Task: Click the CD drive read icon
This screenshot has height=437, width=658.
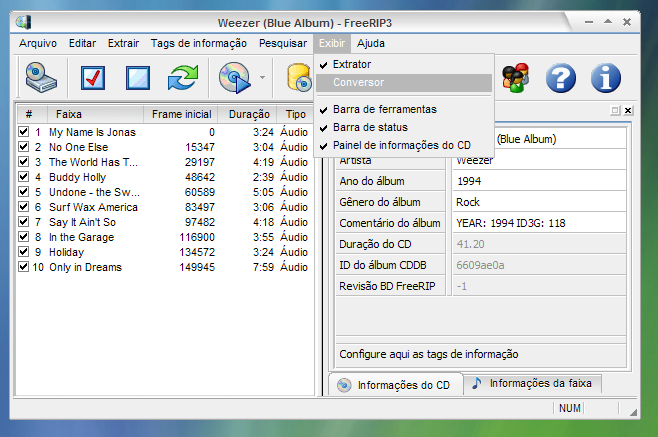Action: click(41, 77)
